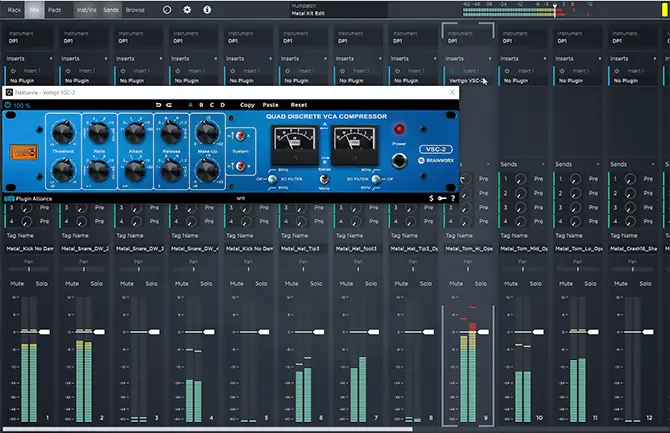This screenshot has width=670, height=433.
Task: Click the undo arrow in Vertigo VSC-2 plugin
Action: coord(159,105)
